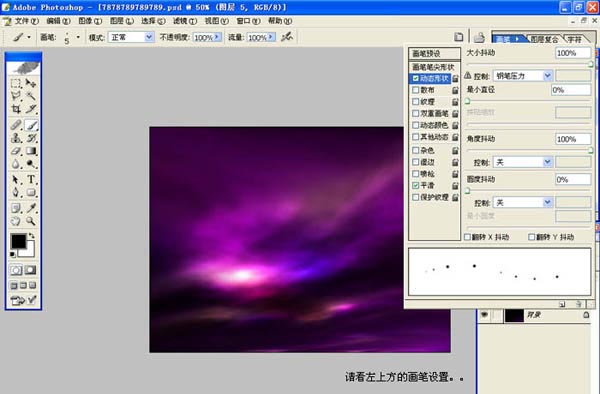Select the Healing Brush tool
Image resolution: width=600 pixels, height=394 pixels.
tap(16, 125)
